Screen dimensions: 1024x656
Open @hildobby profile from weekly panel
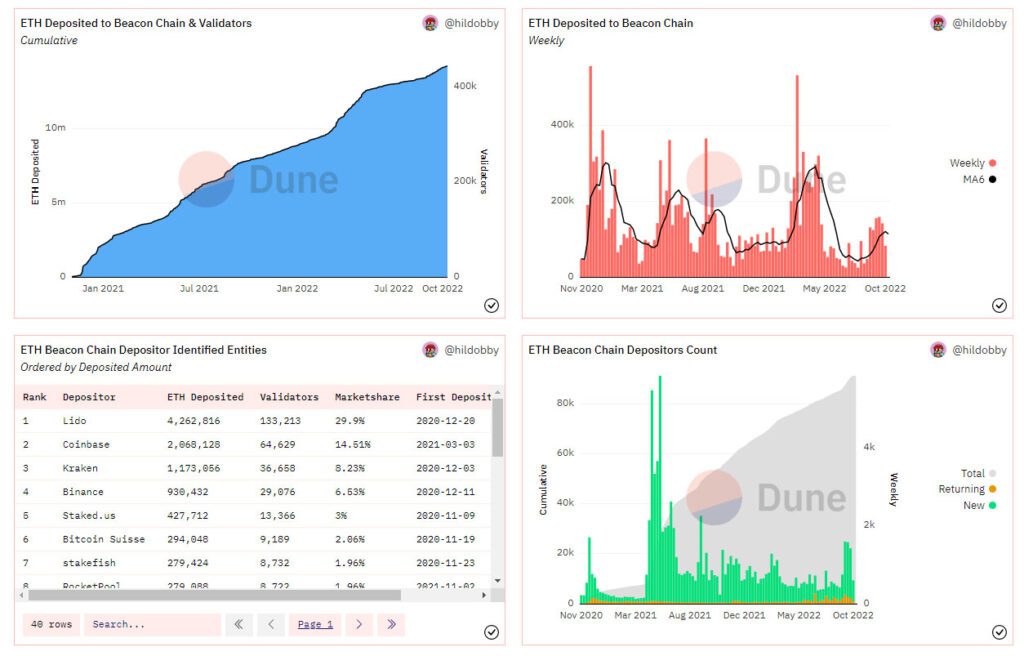[980, 24]
